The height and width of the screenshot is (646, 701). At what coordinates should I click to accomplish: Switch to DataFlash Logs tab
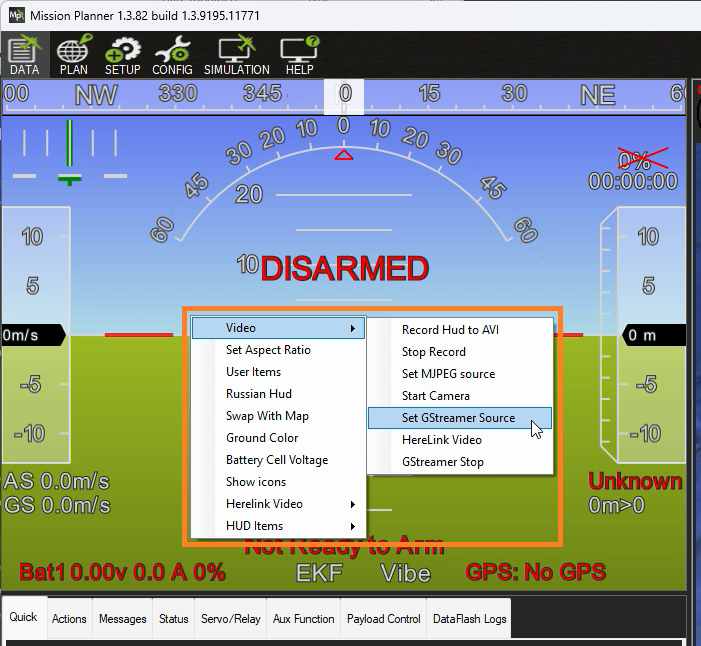coord(469,619)
